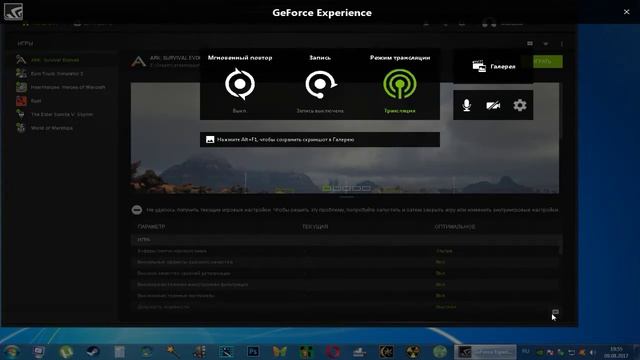Open the Gallery (Галерея) button
640x360 pixels.
(493, 66)
